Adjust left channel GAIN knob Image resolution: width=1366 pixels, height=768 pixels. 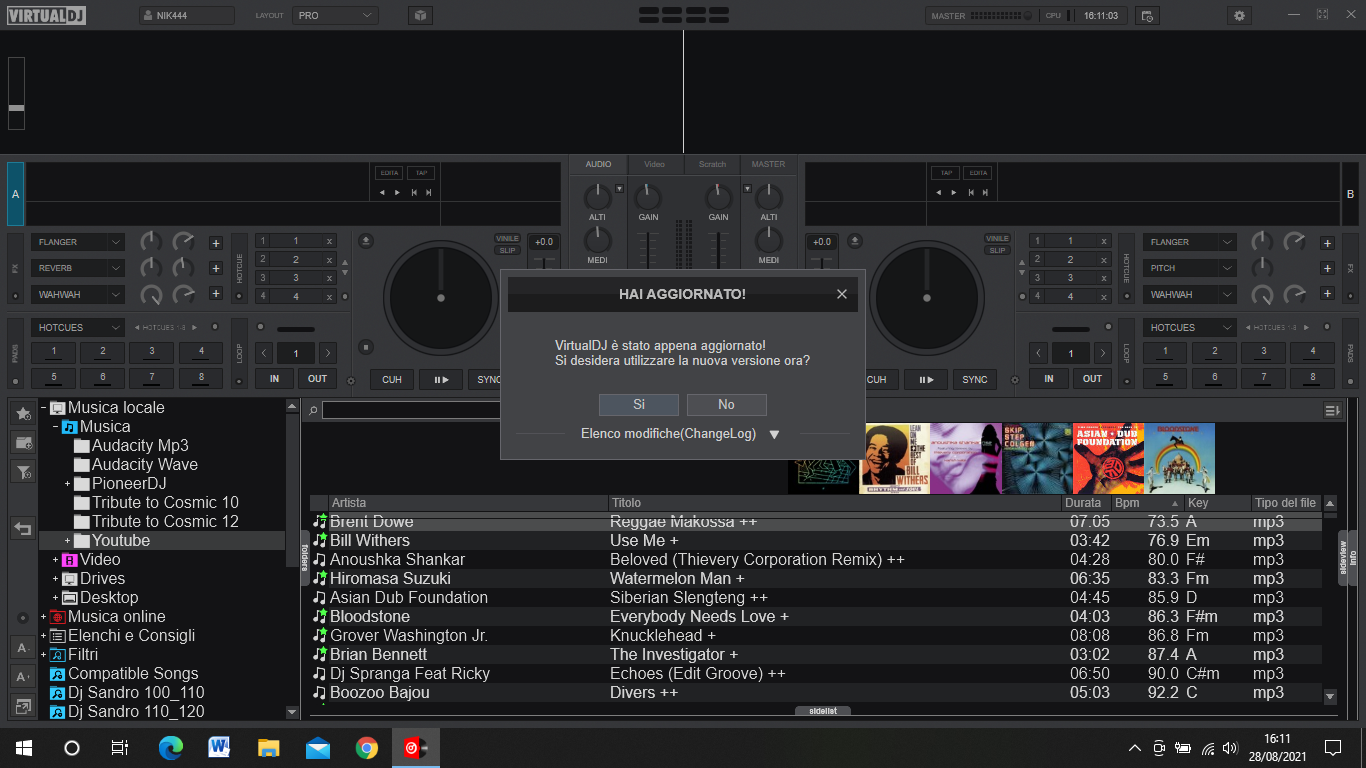pyautogui.click(x=648, y=196)
